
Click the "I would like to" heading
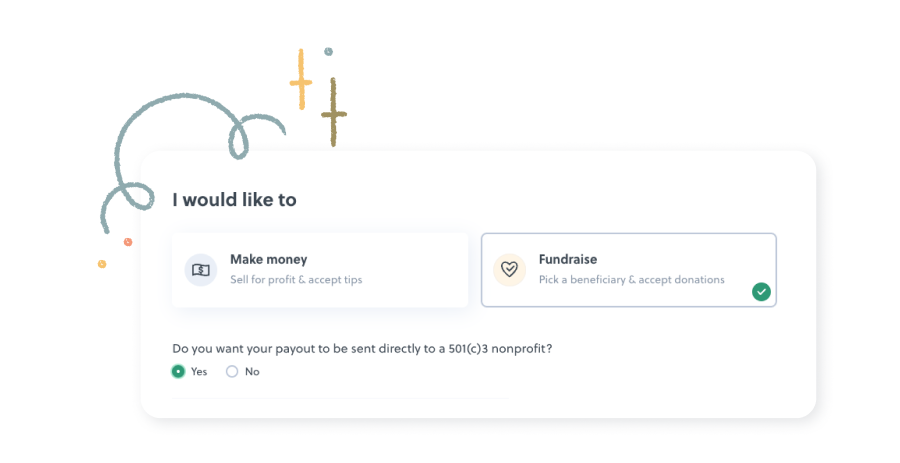click(234, 200)
